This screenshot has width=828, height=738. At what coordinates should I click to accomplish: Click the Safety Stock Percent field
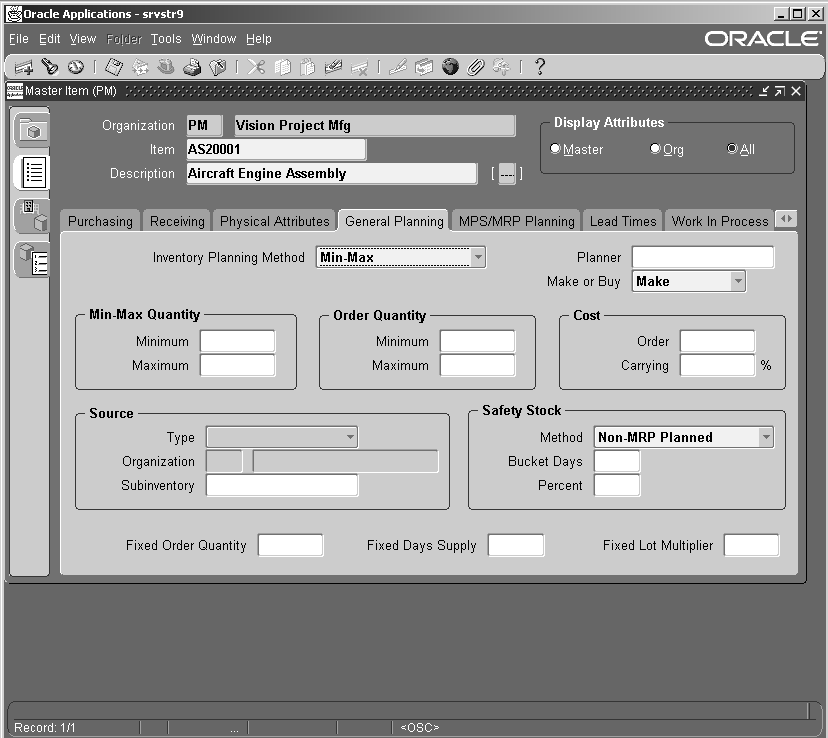617,485
